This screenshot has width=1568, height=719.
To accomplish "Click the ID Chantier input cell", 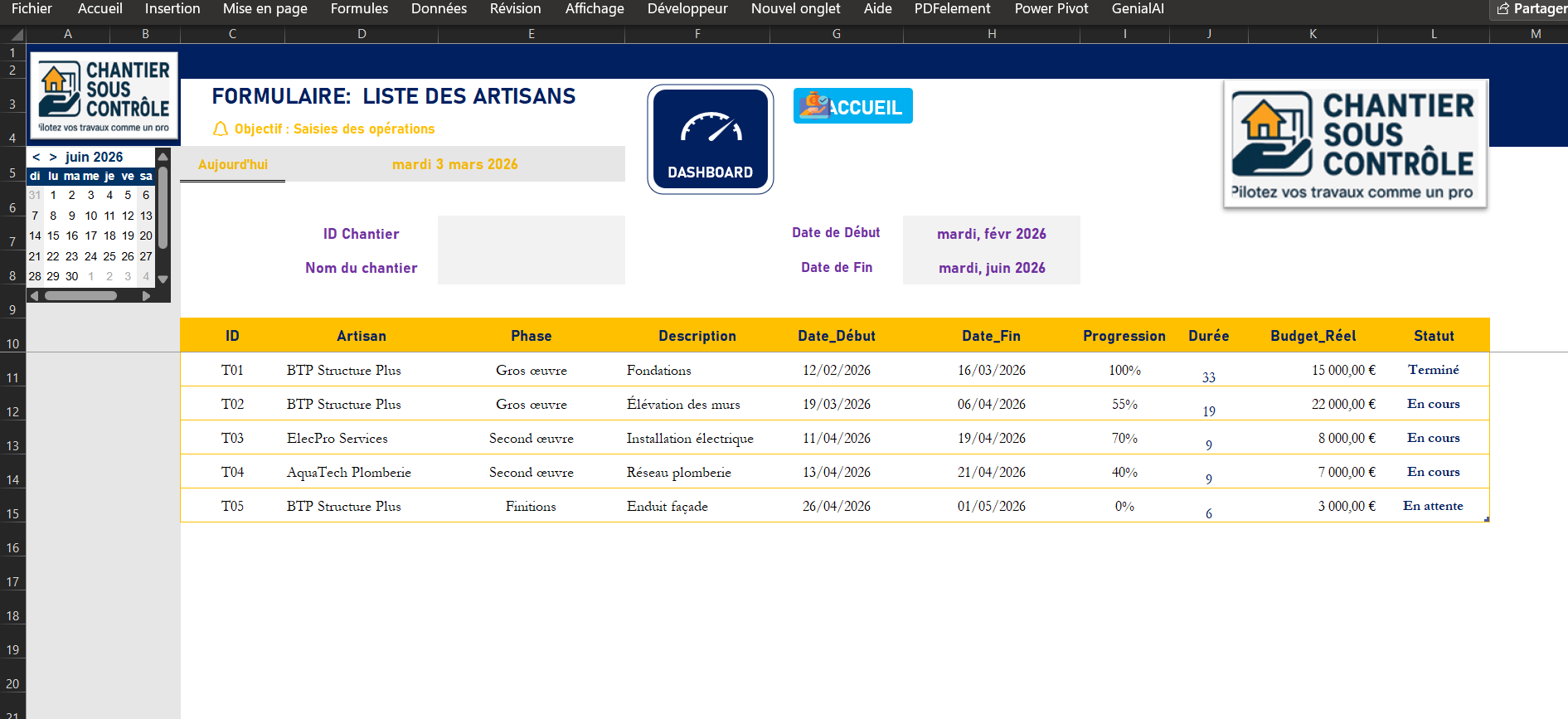I will (532, 233).
